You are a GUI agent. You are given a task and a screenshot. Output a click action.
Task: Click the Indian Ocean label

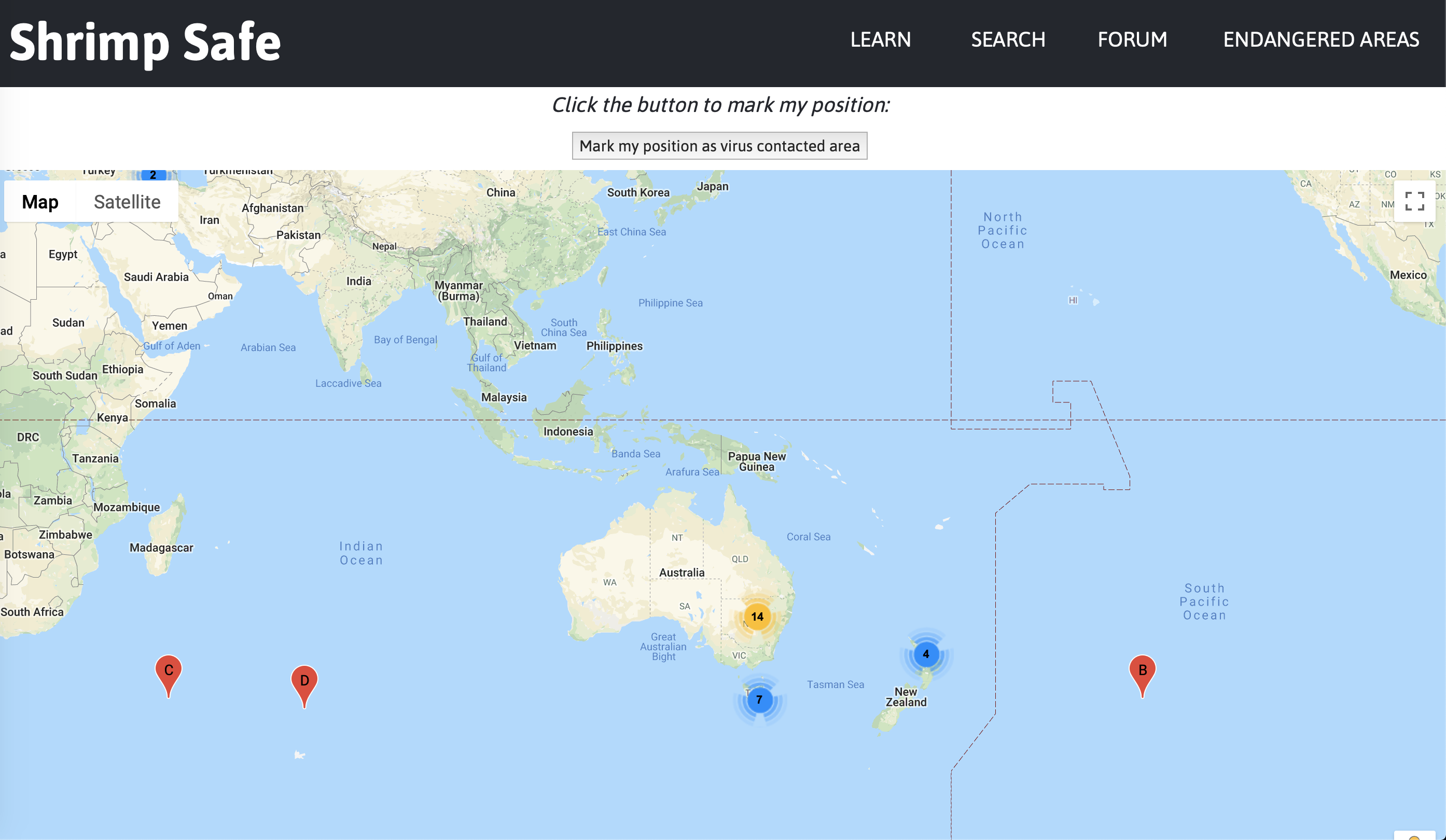(x=361, y=553)
